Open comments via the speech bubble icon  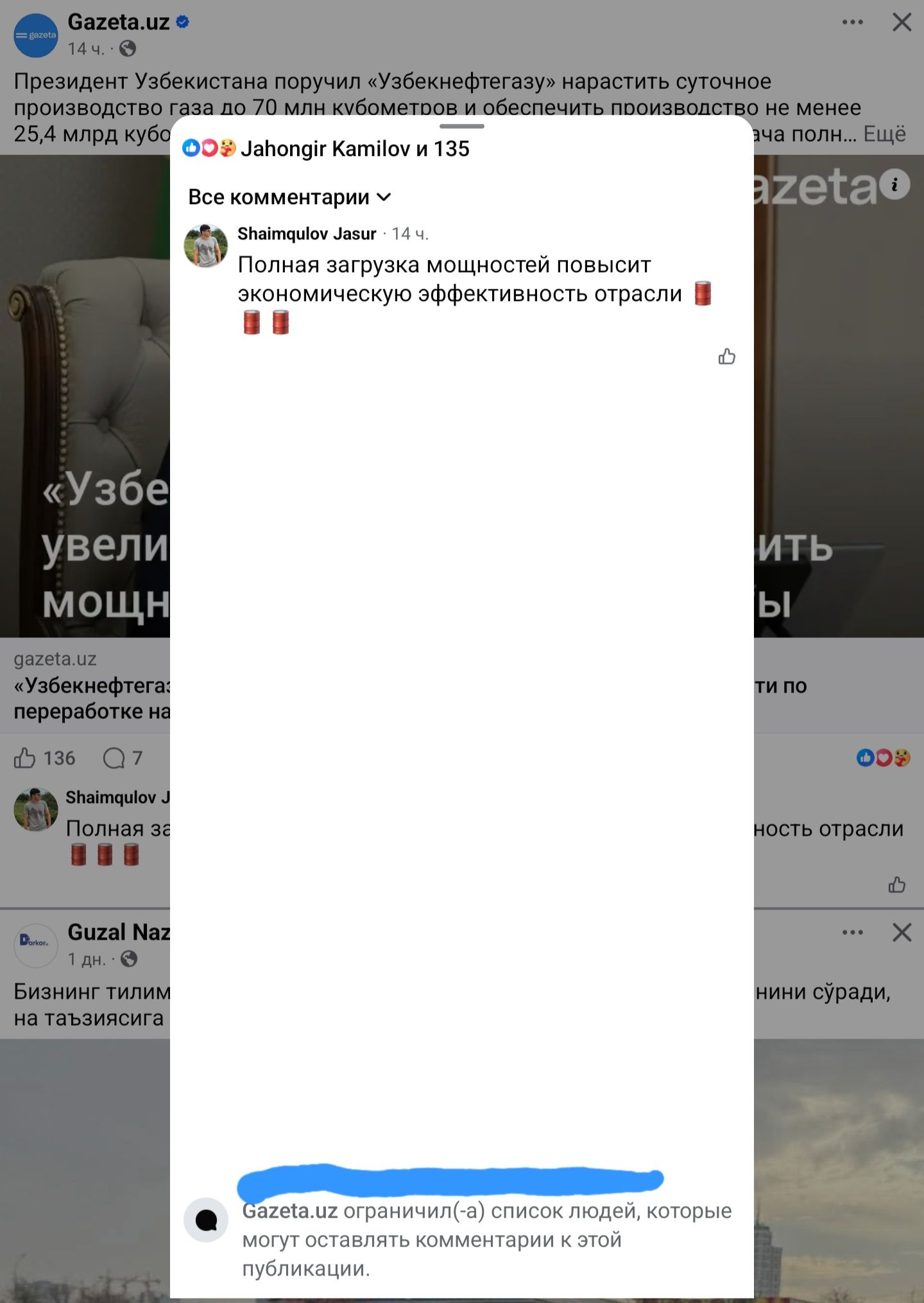(114, 758)
